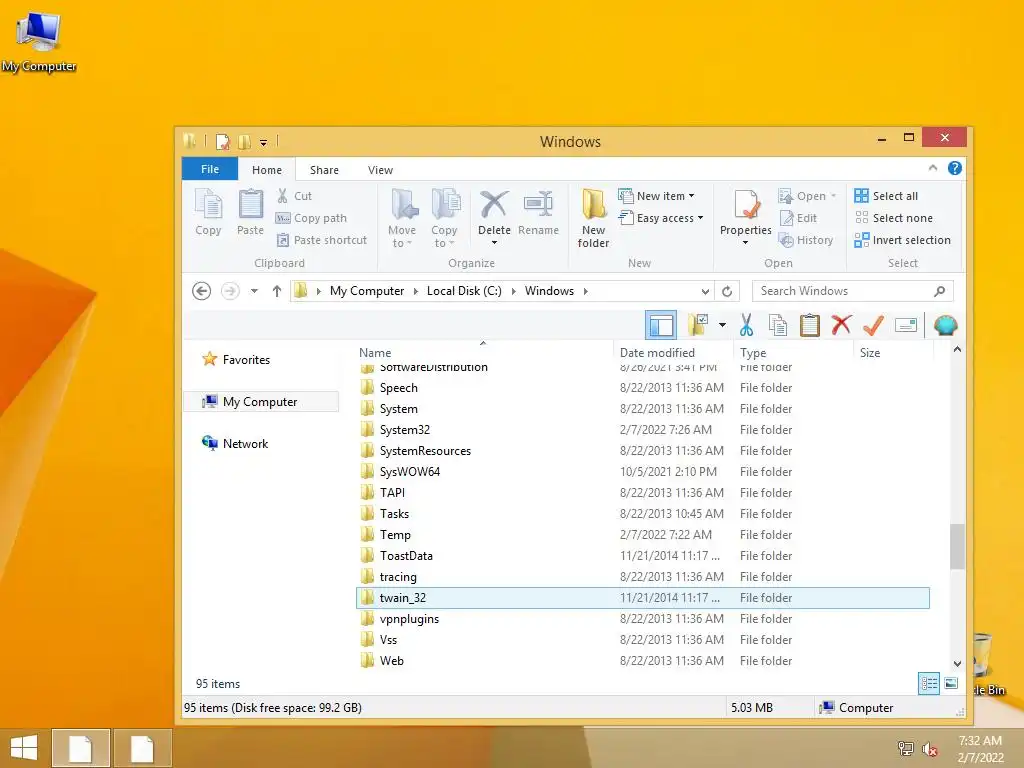This screenshot has width=1024, height=768.
Task: Toggle the navigation pane toolbar button
Action: (x=661, y=325)
